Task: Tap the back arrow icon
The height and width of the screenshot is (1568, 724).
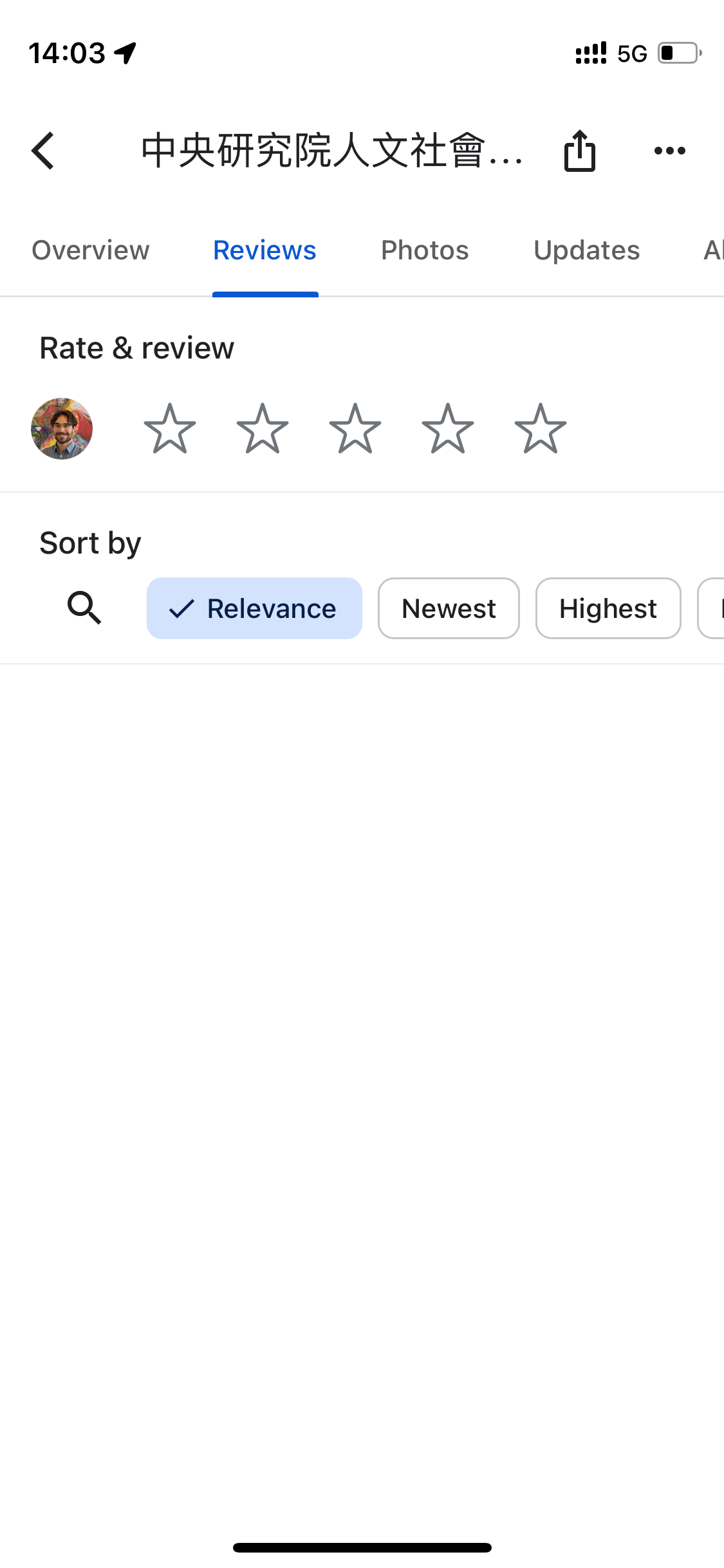Action: coord(43,151)
